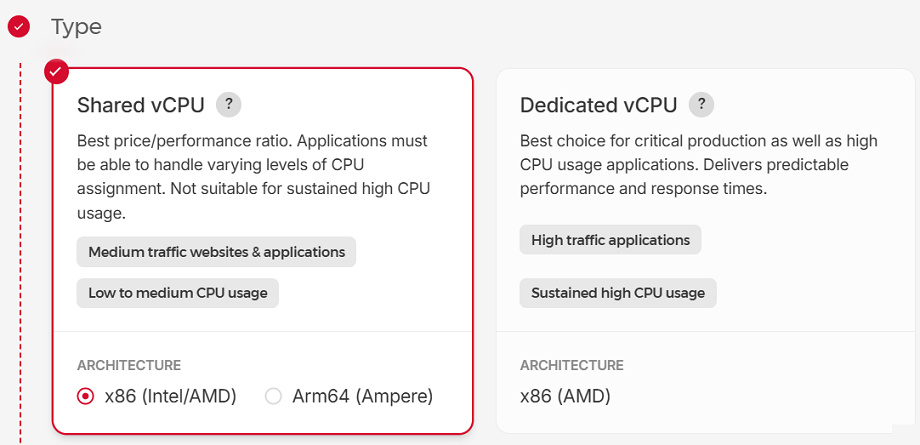Click the Shared vCPU card title
920x445 pixels.
141,105
